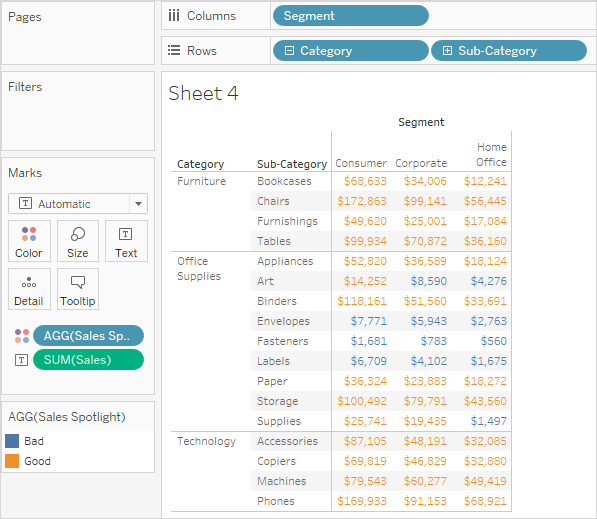
Task: Click the Columns shelf icon
Action: 174,16
